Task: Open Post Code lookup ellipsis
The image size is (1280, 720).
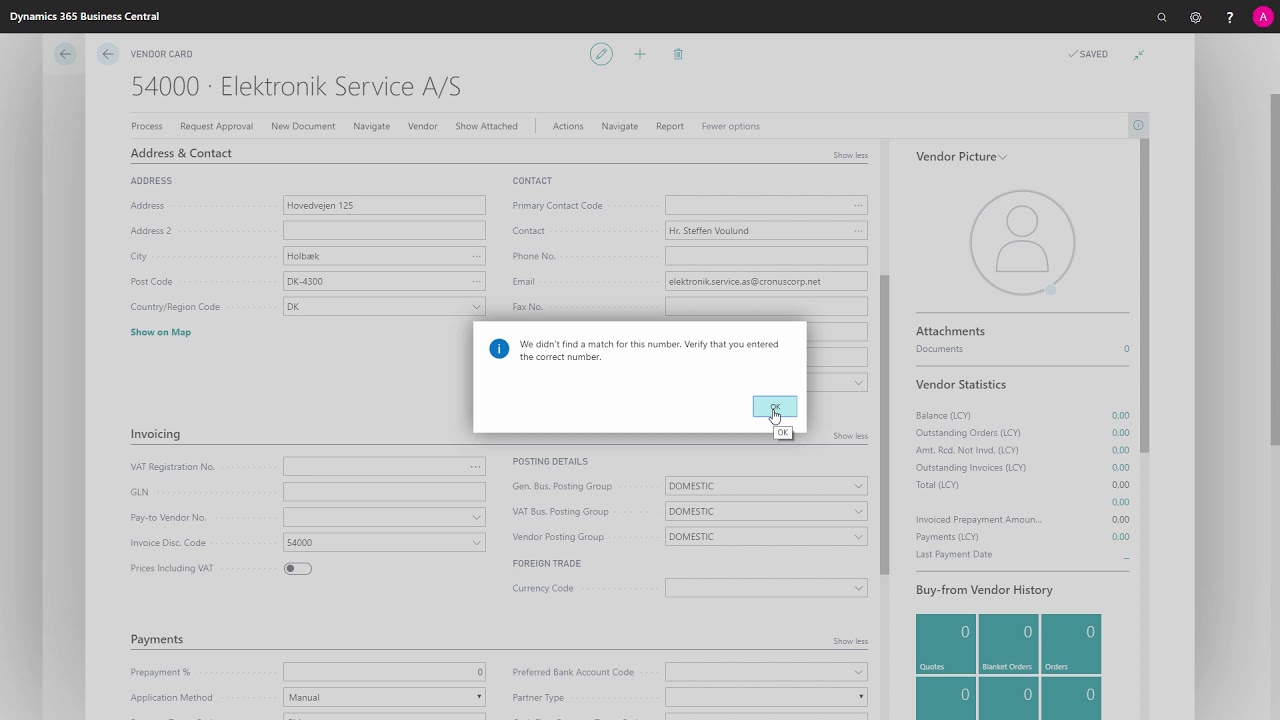Action: tap(476, 281)
